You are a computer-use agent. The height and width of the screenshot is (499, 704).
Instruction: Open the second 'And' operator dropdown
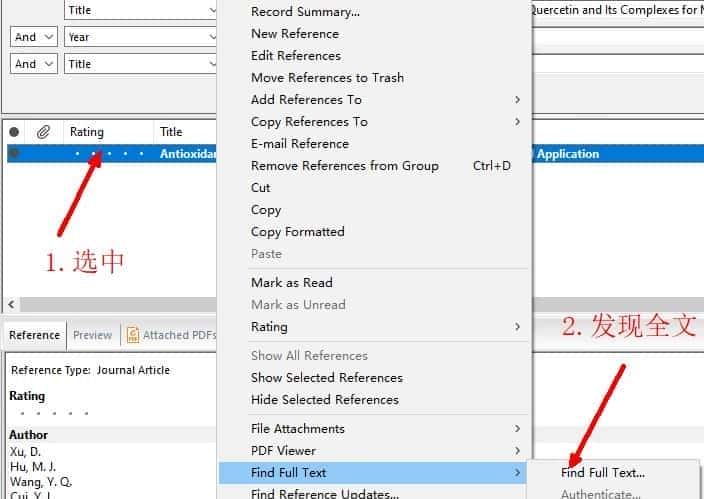click(33, 64)
